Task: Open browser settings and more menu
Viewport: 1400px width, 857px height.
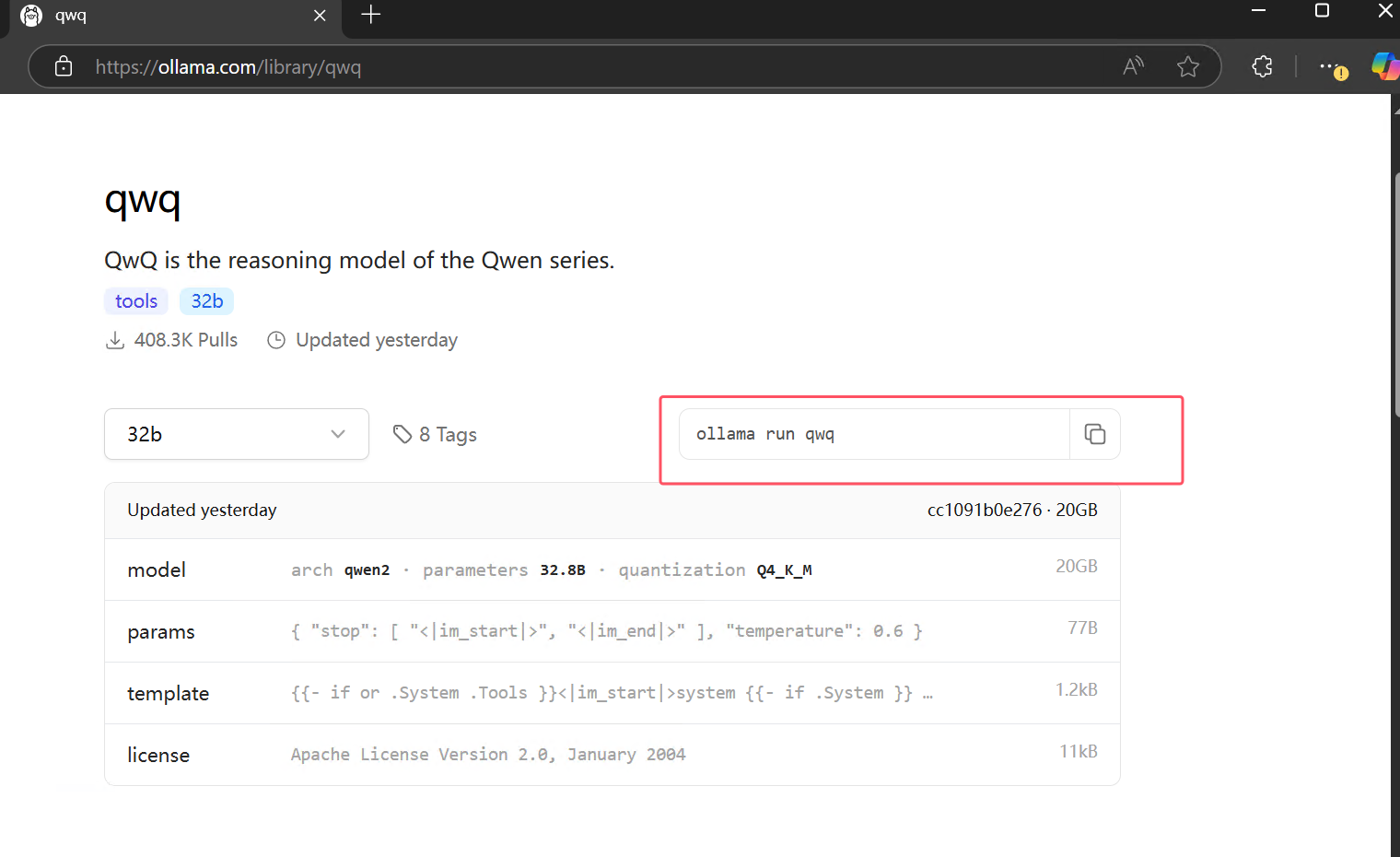Action: point(1332,66)
